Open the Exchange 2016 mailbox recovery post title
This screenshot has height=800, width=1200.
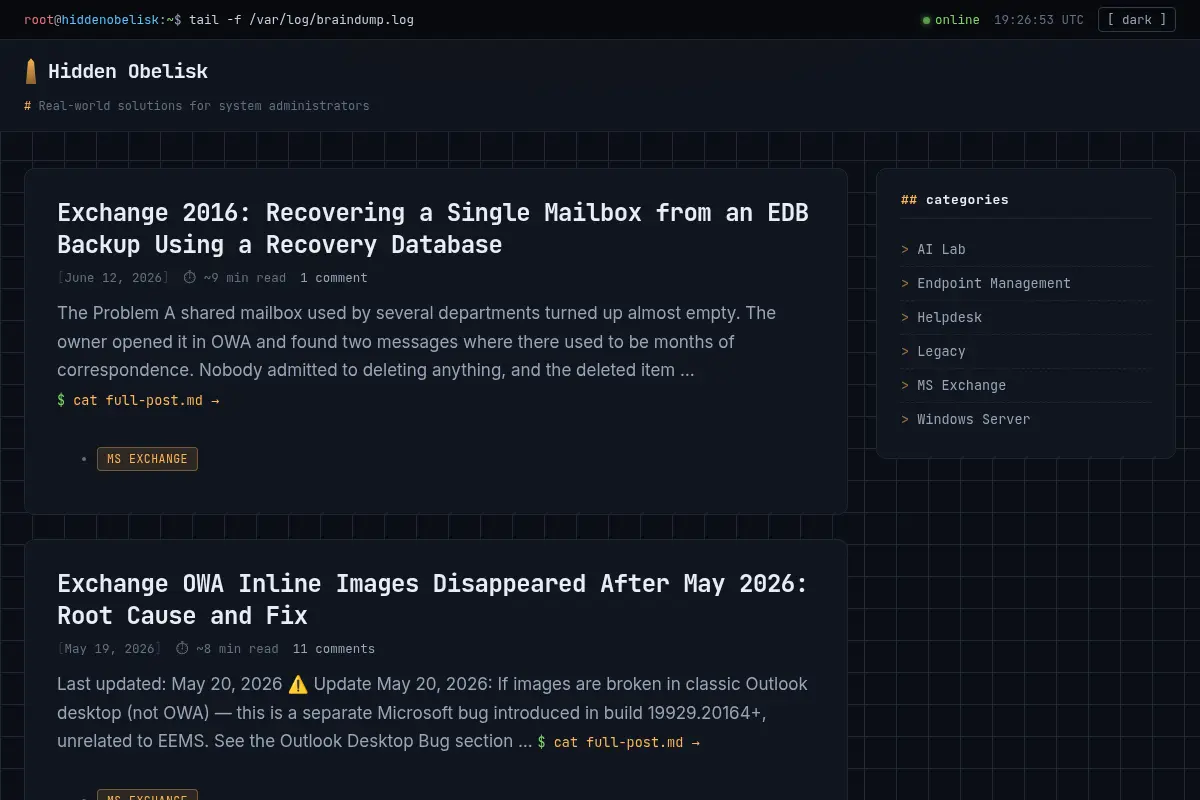click(433, 228)
